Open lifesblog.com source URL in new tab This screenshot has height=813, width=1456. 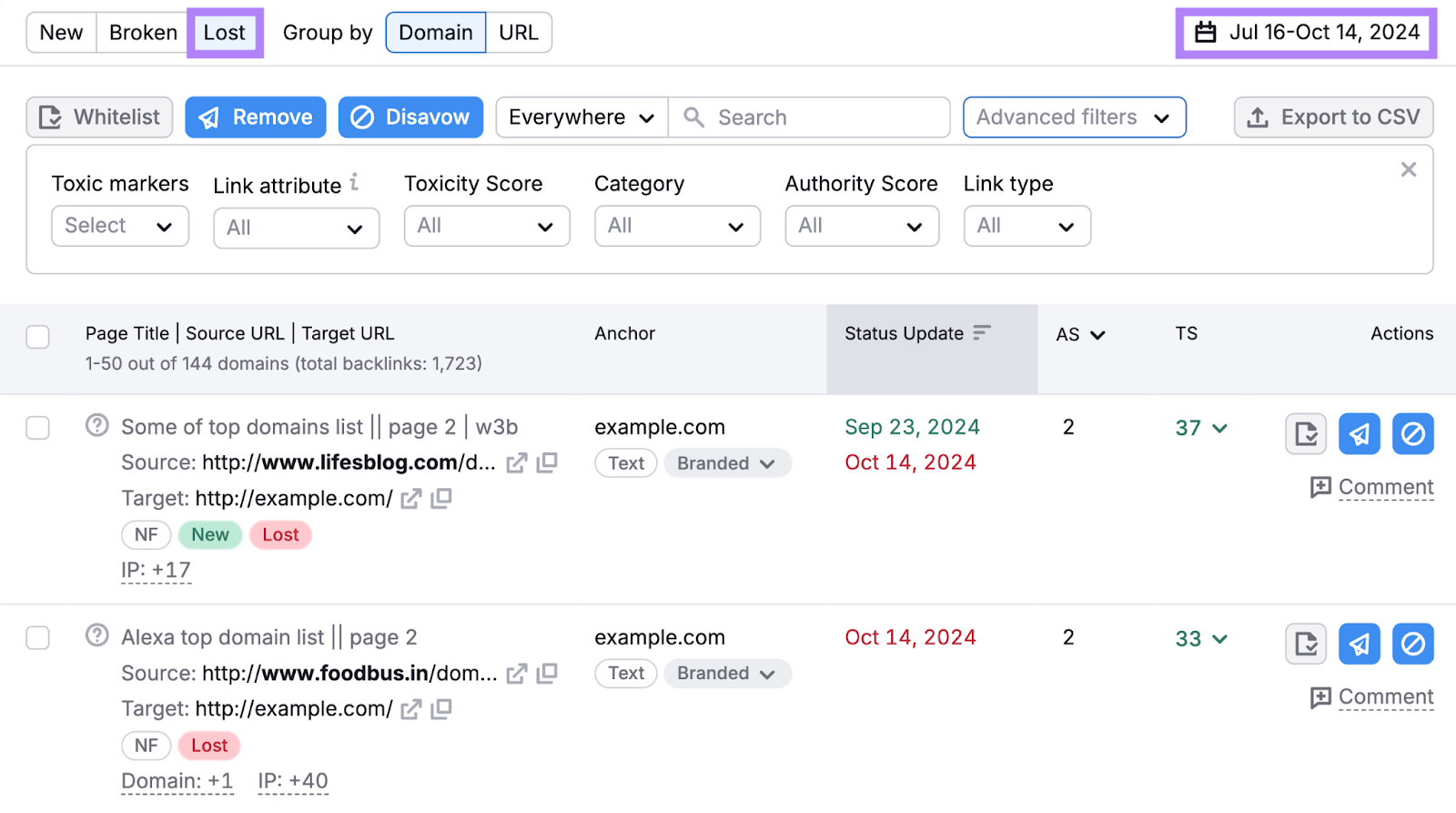[x=516, y=463]
